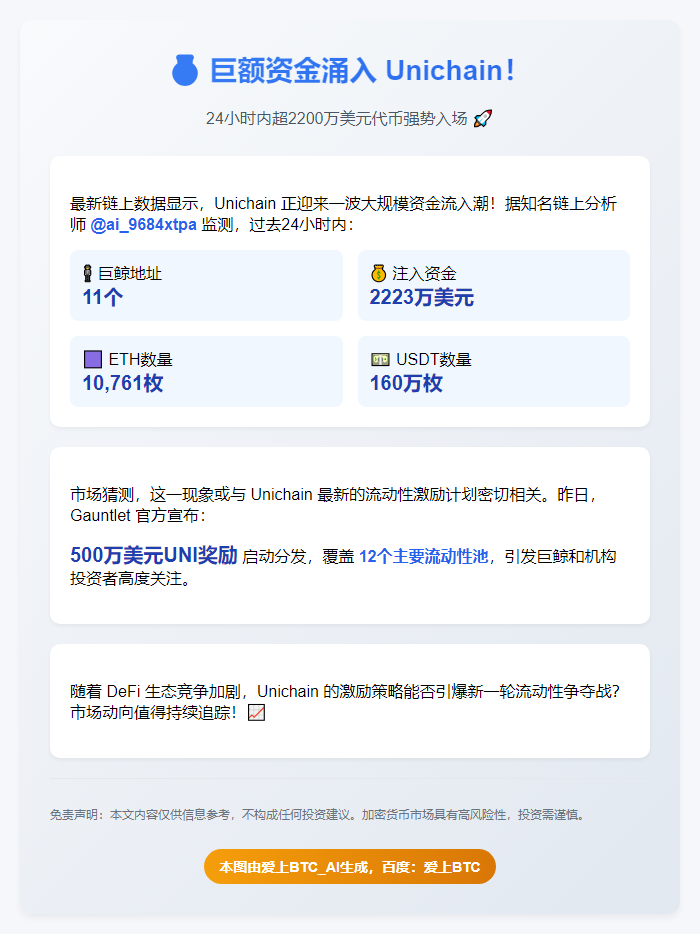Viewport: 700px width, 934px height.
Task: Click the blue money bag icon in title
Action: (185, 70)
